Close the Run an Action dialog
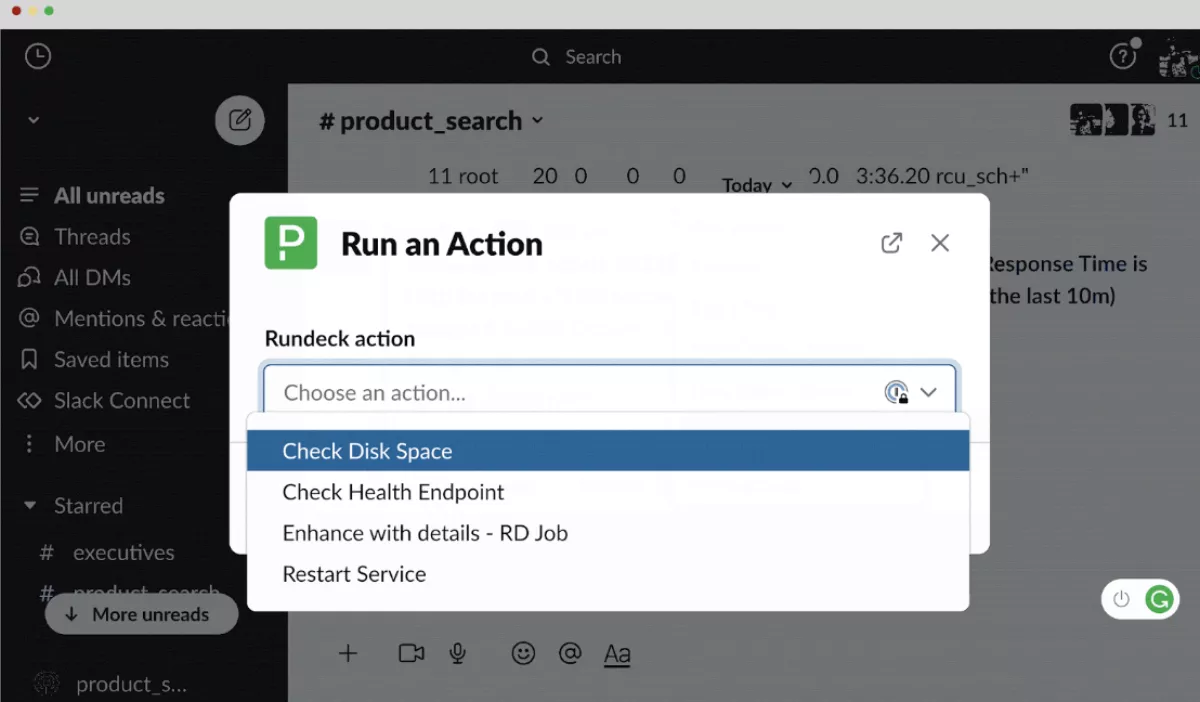Screen dimensions: 1200x702 tap(940, 243)
